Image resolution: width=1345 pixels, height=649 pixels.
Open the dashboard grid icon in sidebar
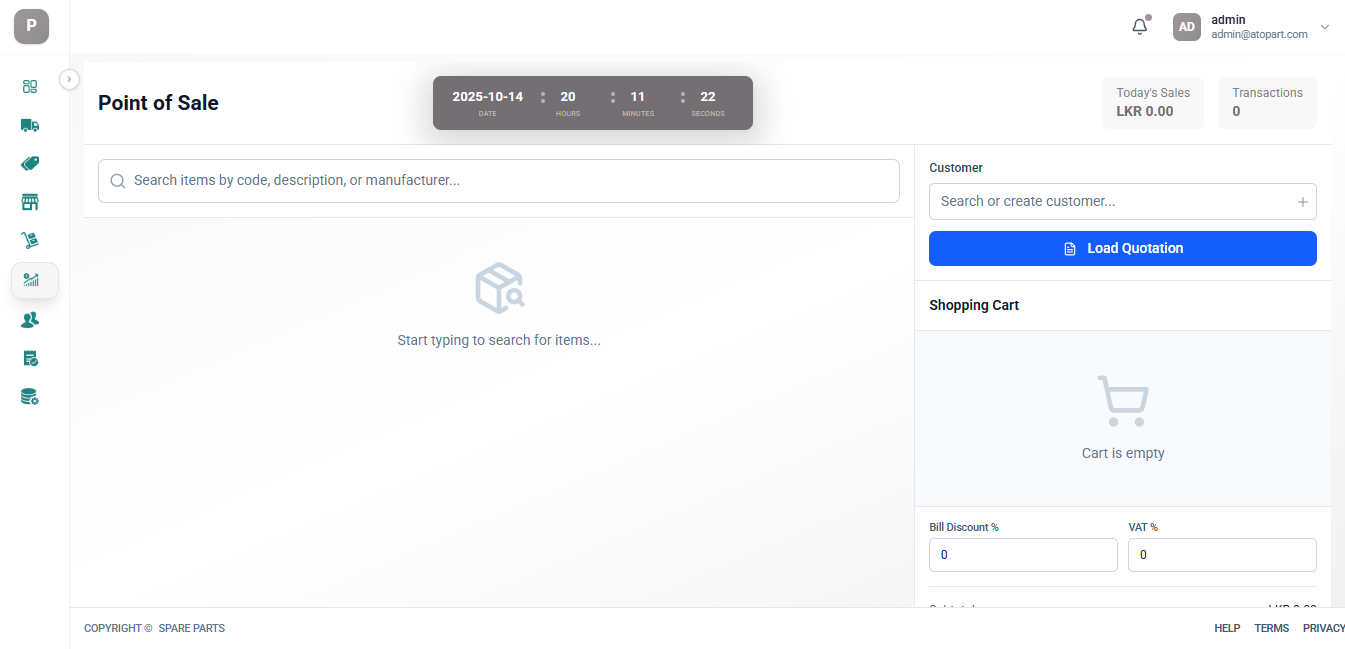30,87
